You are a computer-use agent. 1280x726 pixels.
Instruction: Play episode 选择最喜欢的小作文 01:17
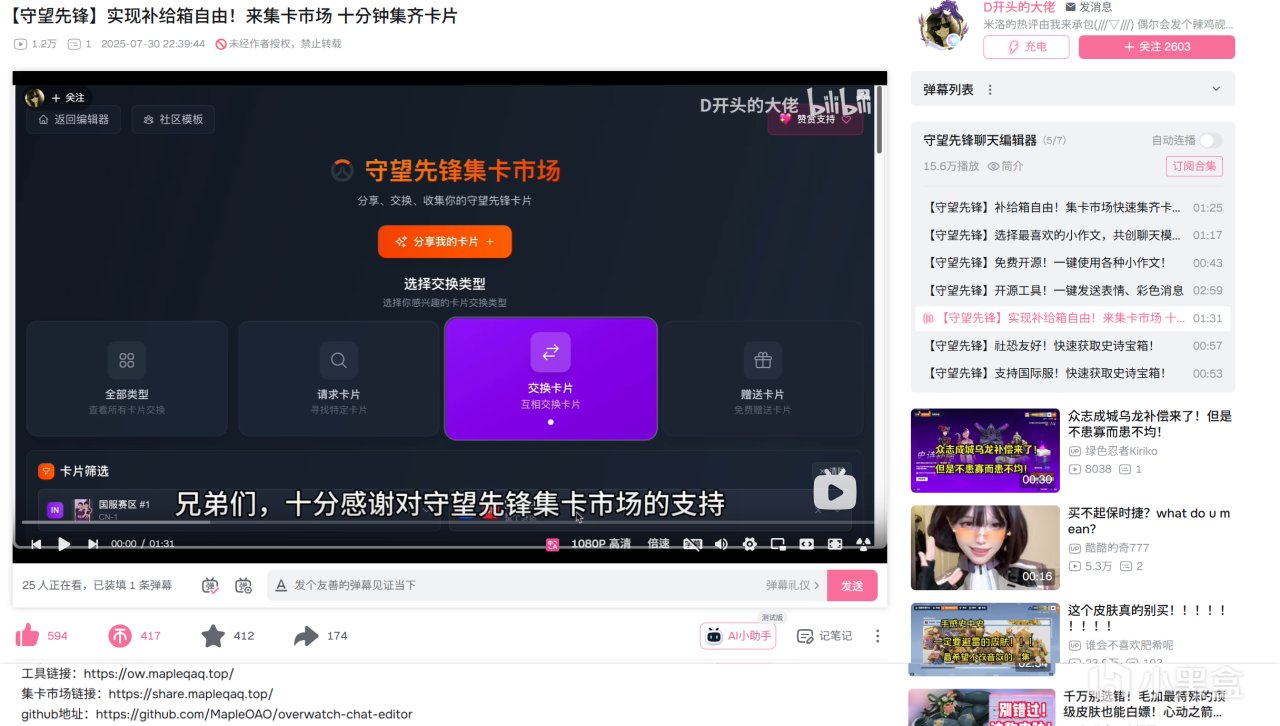pos(1073,235)
